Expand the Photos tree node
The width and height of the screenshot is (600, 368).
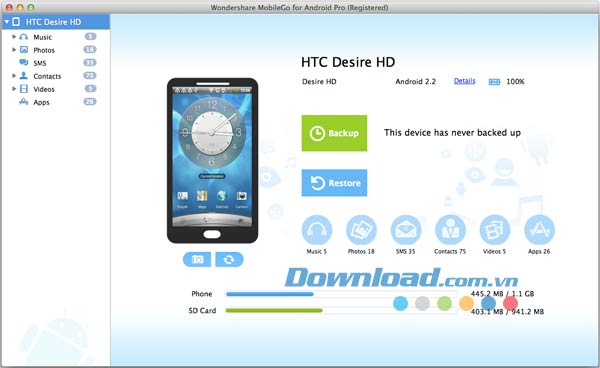pos(14,50)
